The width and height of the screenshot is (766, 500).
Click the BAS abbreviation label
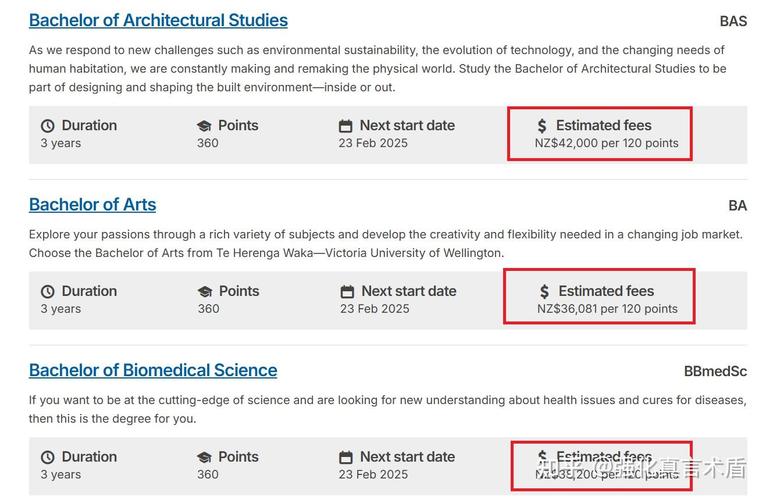pyautogui.click(x=733, y=22)
